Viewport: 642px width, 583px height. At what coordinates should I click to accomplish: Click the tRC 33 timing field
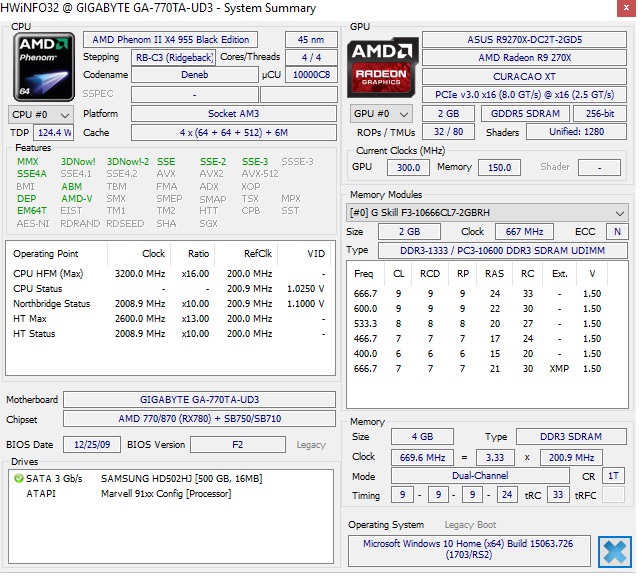point(558,495)
